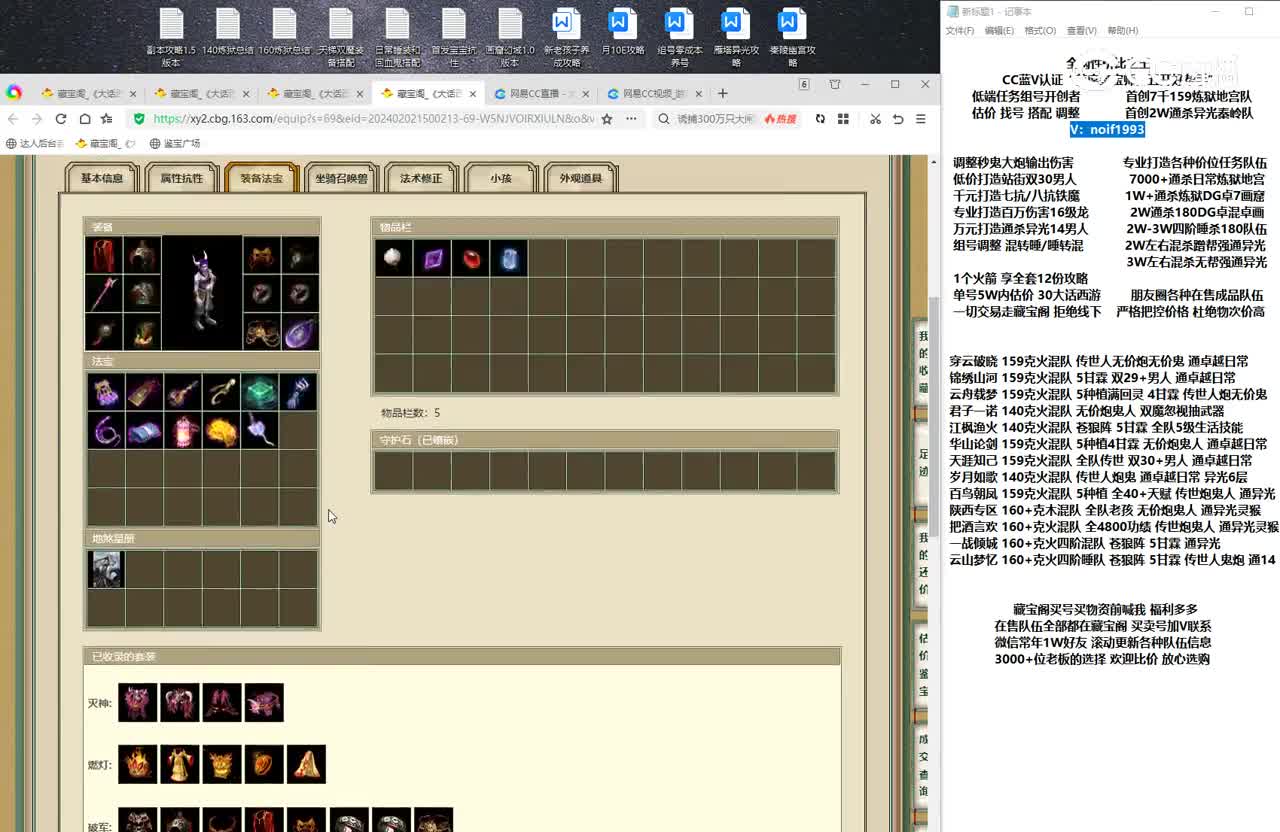Select the 140炼狱总结 desktop file
Screen dimensions: 1280x832
coord(228,32)
